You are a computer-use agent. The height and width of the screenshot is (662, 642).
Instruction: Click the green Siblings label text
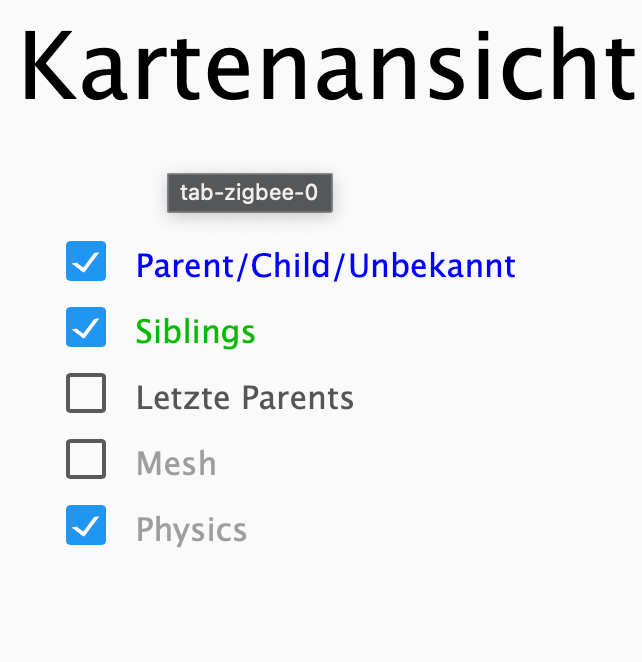tap(195, 332)
